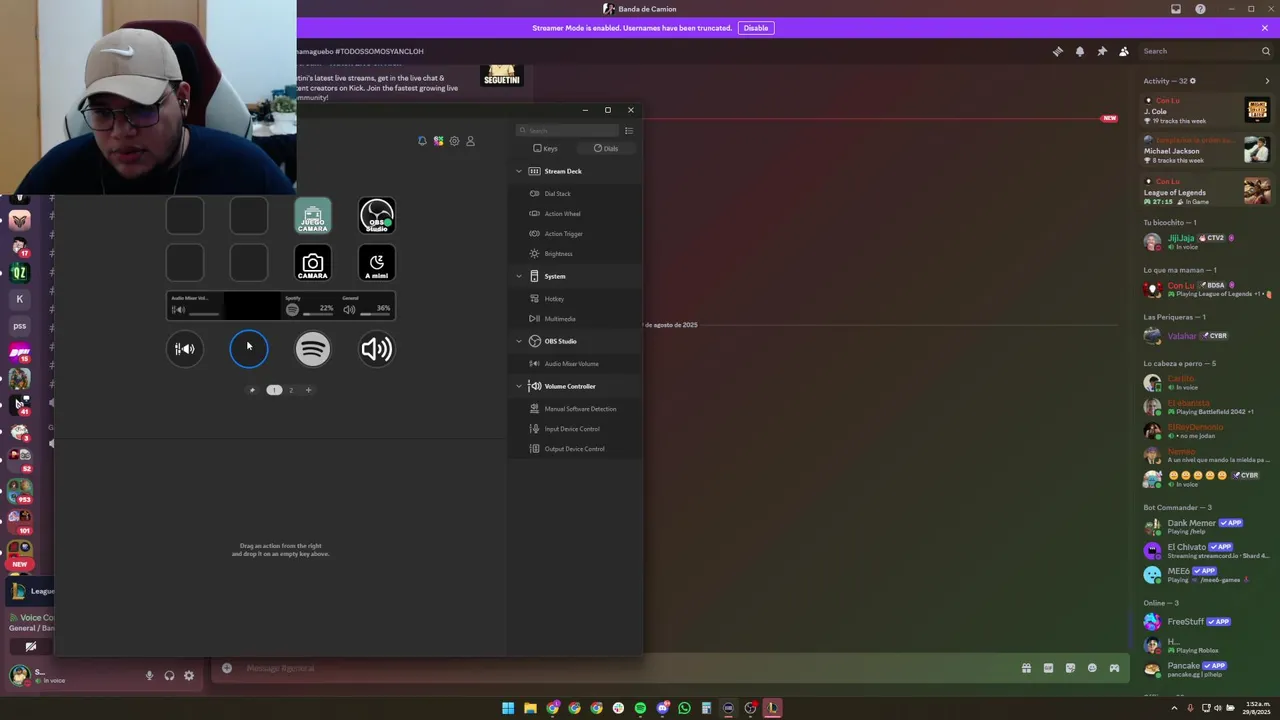This screenshot has width=1280, height=720.
Task: Pick the Dial Stack action
Action: [575, 194]
